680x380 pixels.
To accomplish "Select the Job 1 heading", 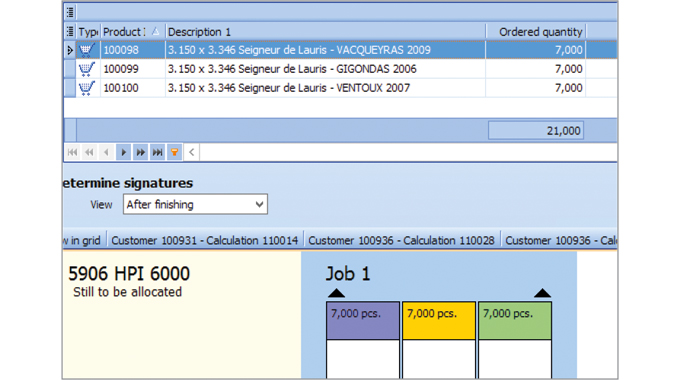I will tap(348, 274).
